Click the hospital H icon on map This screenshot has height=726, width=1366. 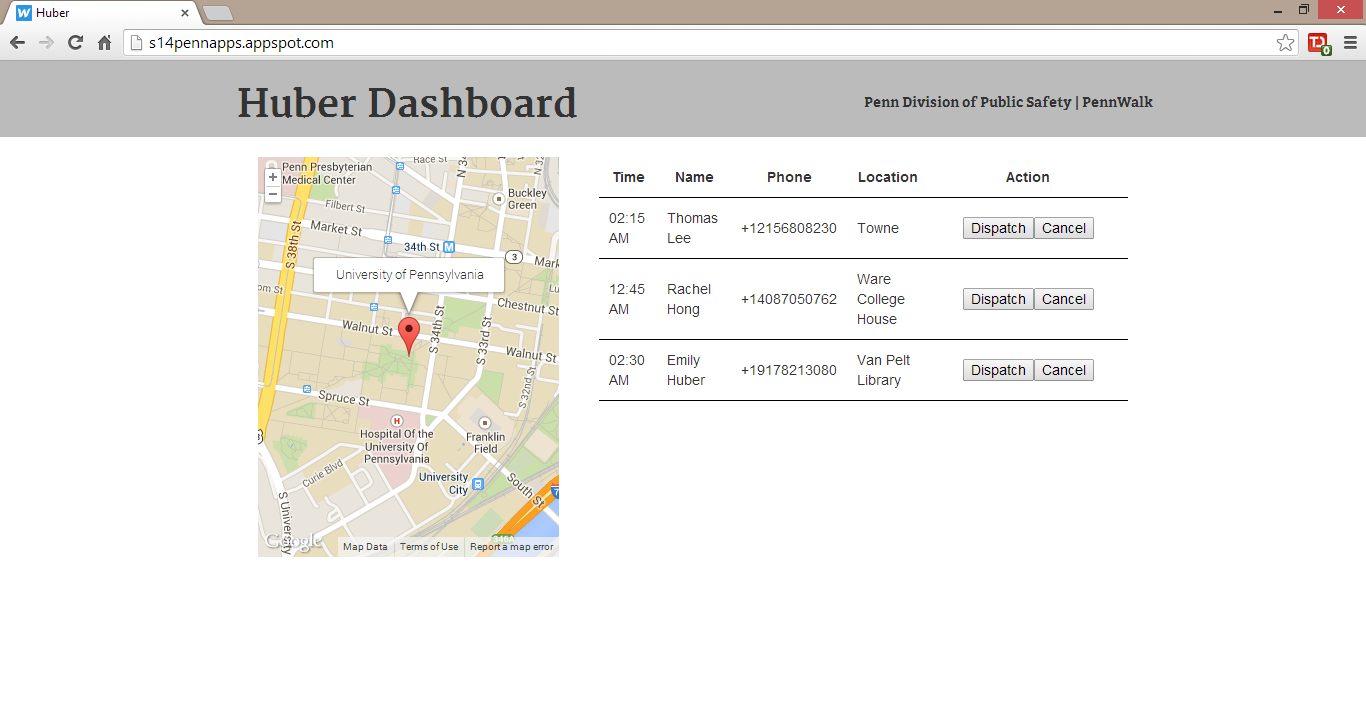pyautogui.click(x=397, y=421)
